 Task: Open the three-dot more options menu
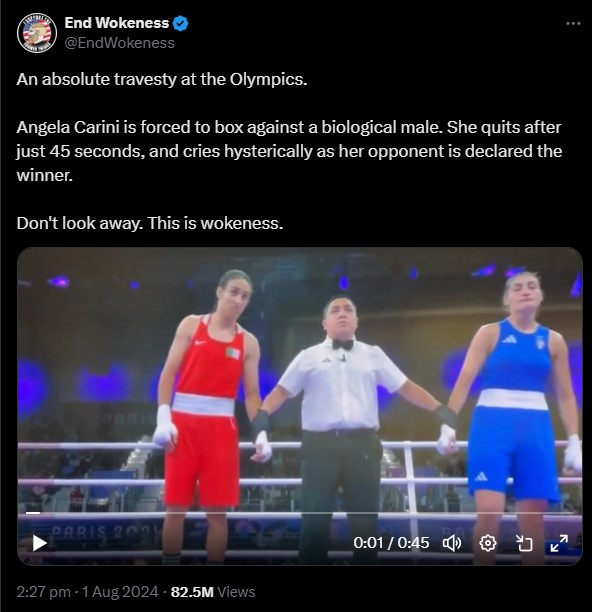click(x=573, y=24)
